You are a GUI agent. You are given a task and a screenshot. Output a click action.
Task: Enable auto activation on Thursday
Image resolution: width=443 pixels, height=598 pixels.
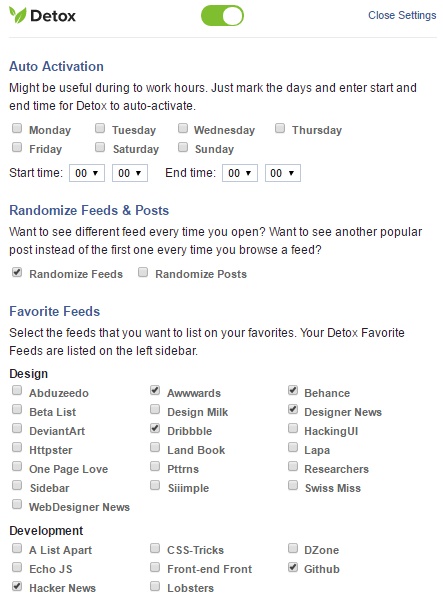[280, 128]
